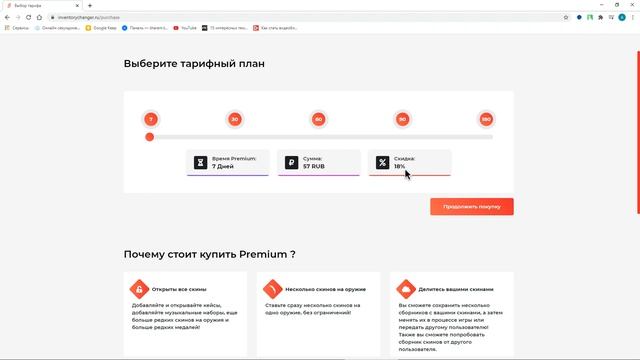This screenshot has width=640, height=360.
Task: Open the dark blue round extension icon
Action: (579, 17)
